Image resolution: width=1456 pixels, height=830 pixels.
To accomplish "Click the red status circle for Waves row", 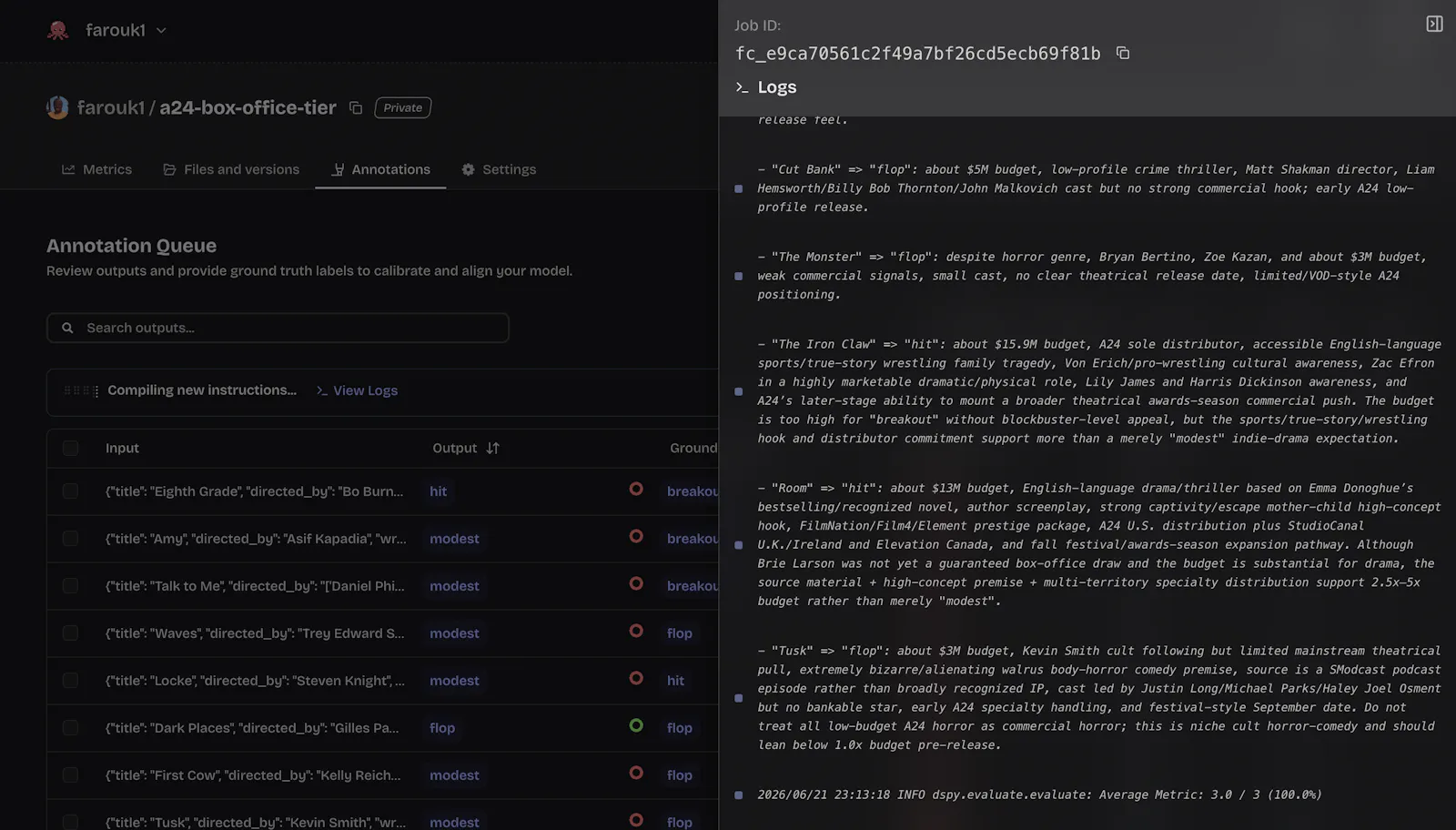I will click(636, 631).
